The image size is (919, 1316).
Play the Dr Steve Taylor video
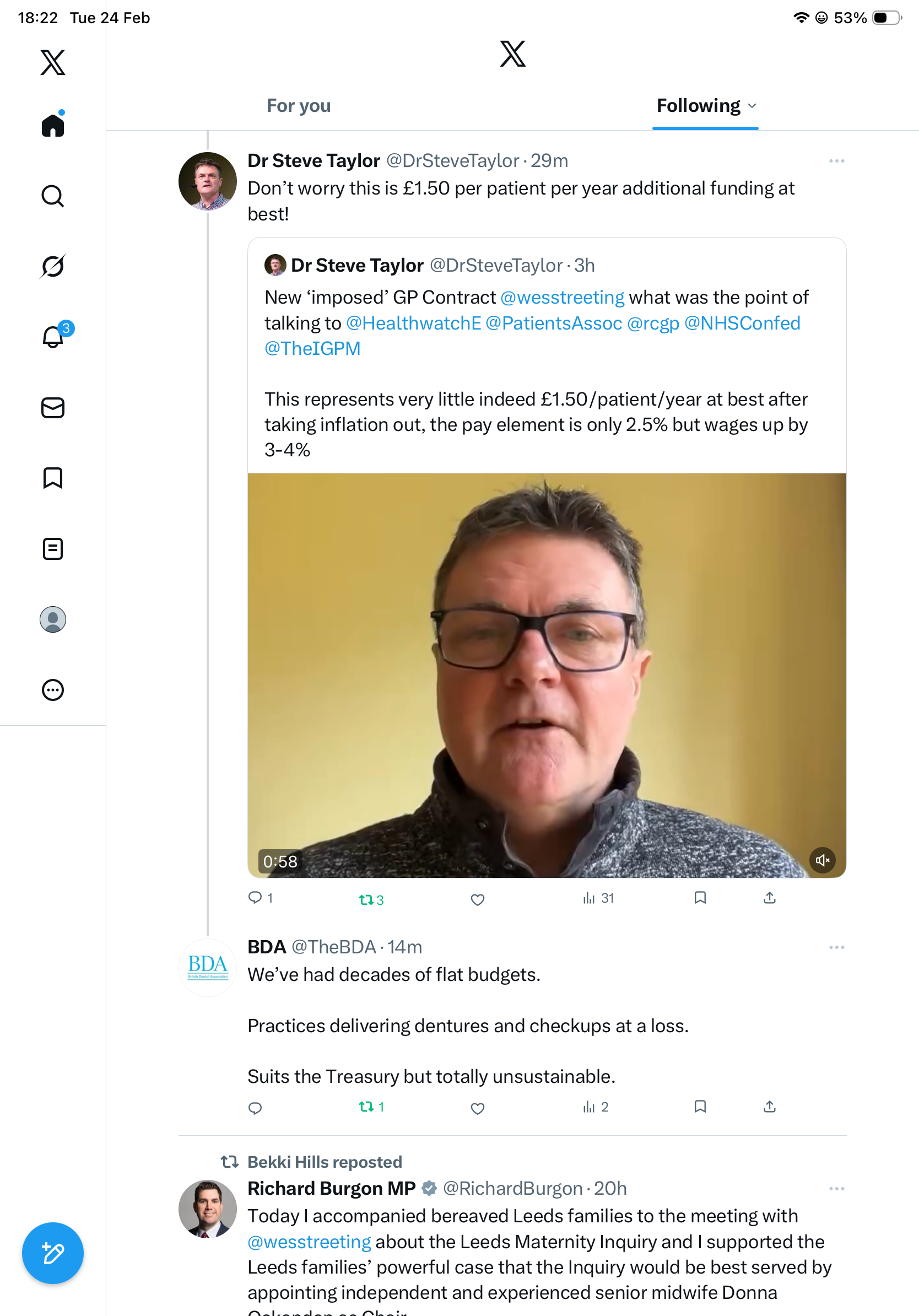pos(546,675)
